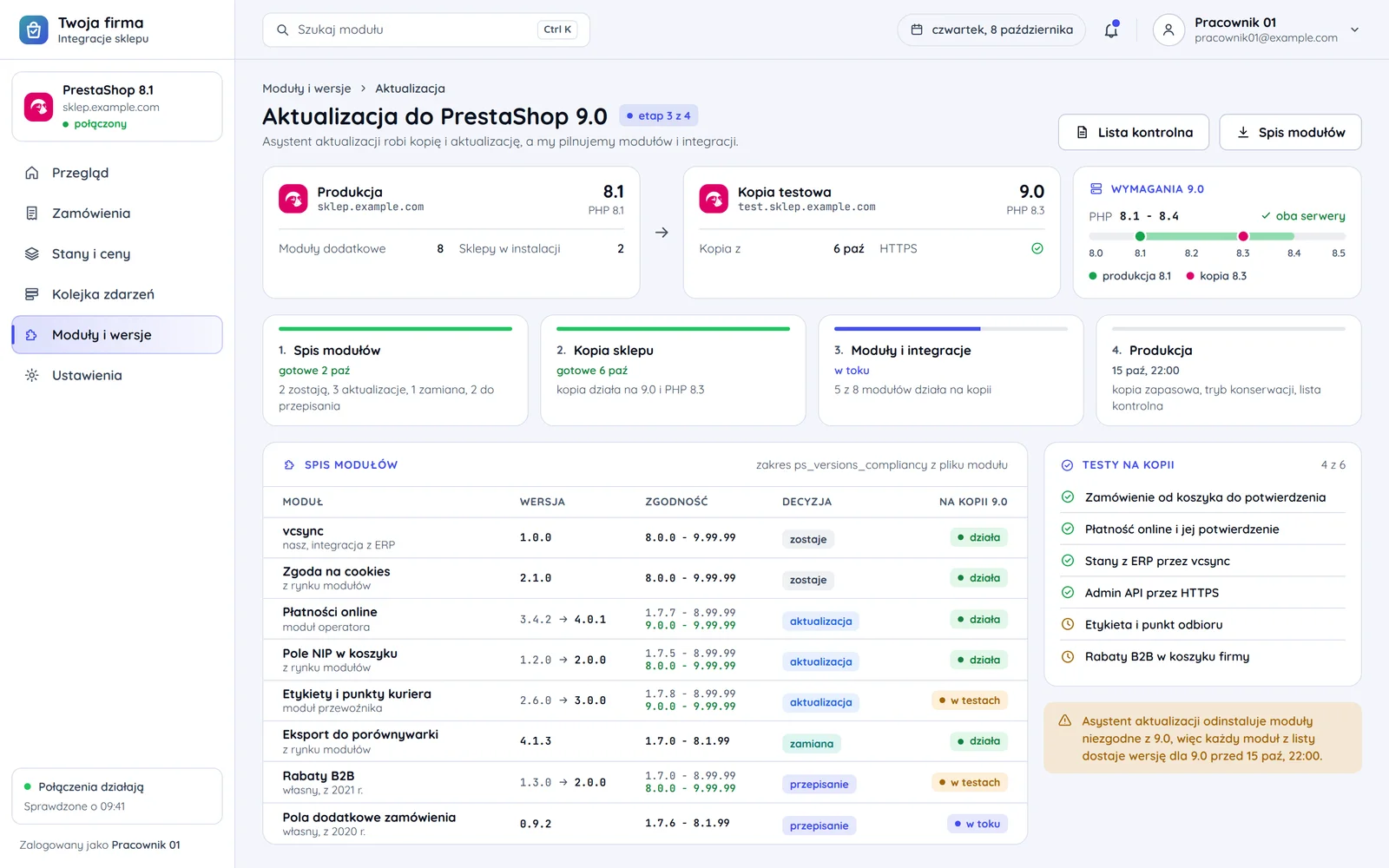The width and height of the screenshot is (1389, 868).
Task: Click the w toku status for Pola dodatkowe zamówienia
Action: click(x=978, y=824)
